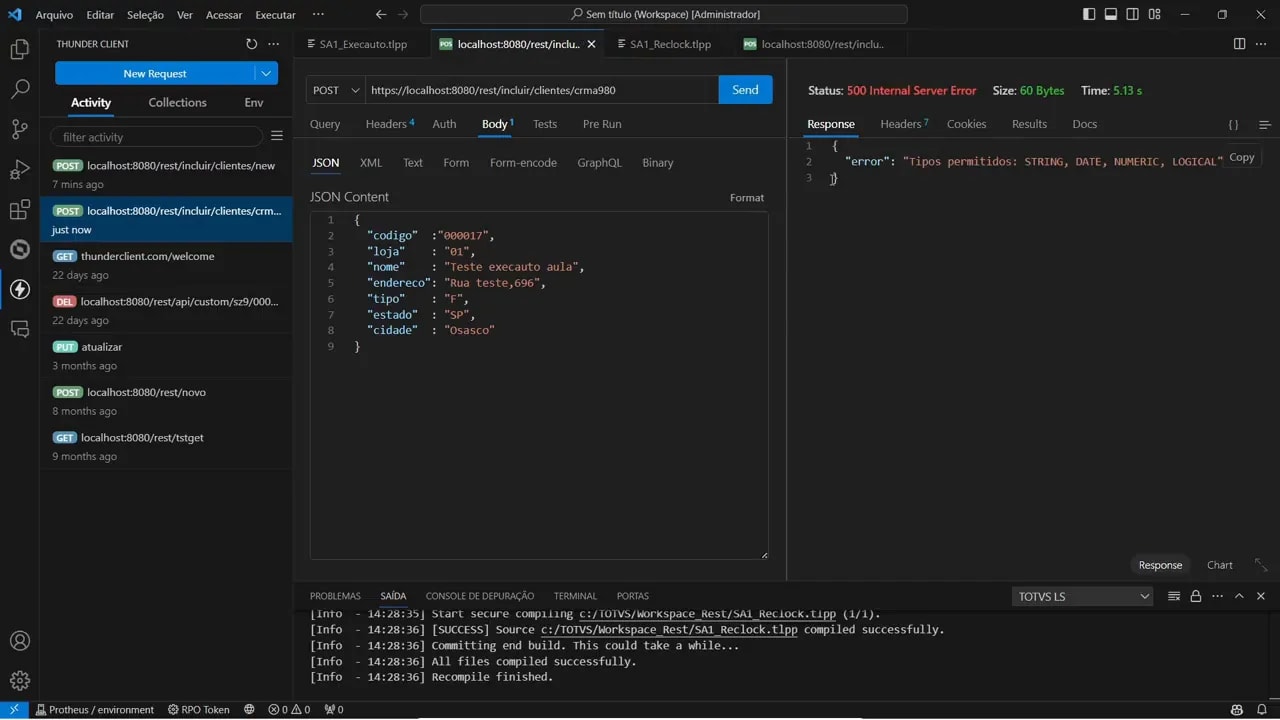Click the filter activity input field
The image size is (1280, 720).
click(x=155, y=136)
